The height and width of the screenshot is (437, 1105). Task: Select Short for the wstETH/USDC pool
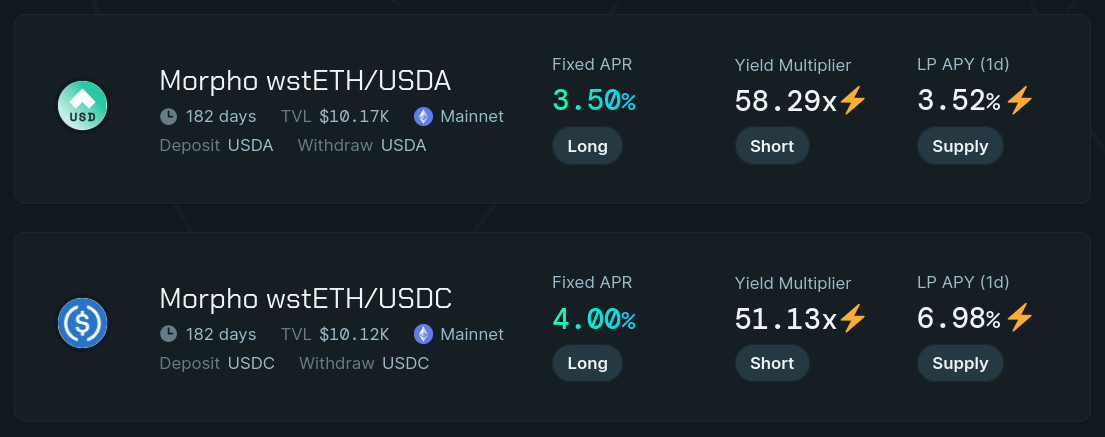(x=772, y=363)
